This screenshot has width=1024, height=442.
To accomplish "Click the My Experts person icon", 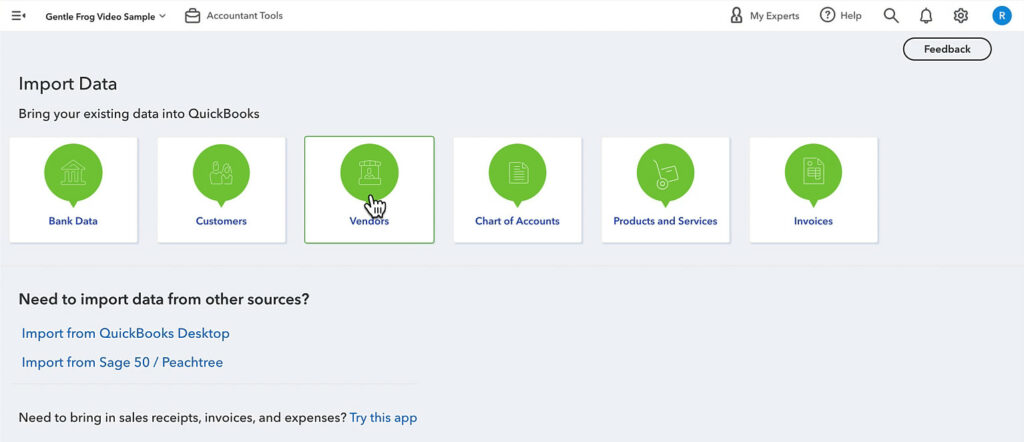I will coord(737,16).
